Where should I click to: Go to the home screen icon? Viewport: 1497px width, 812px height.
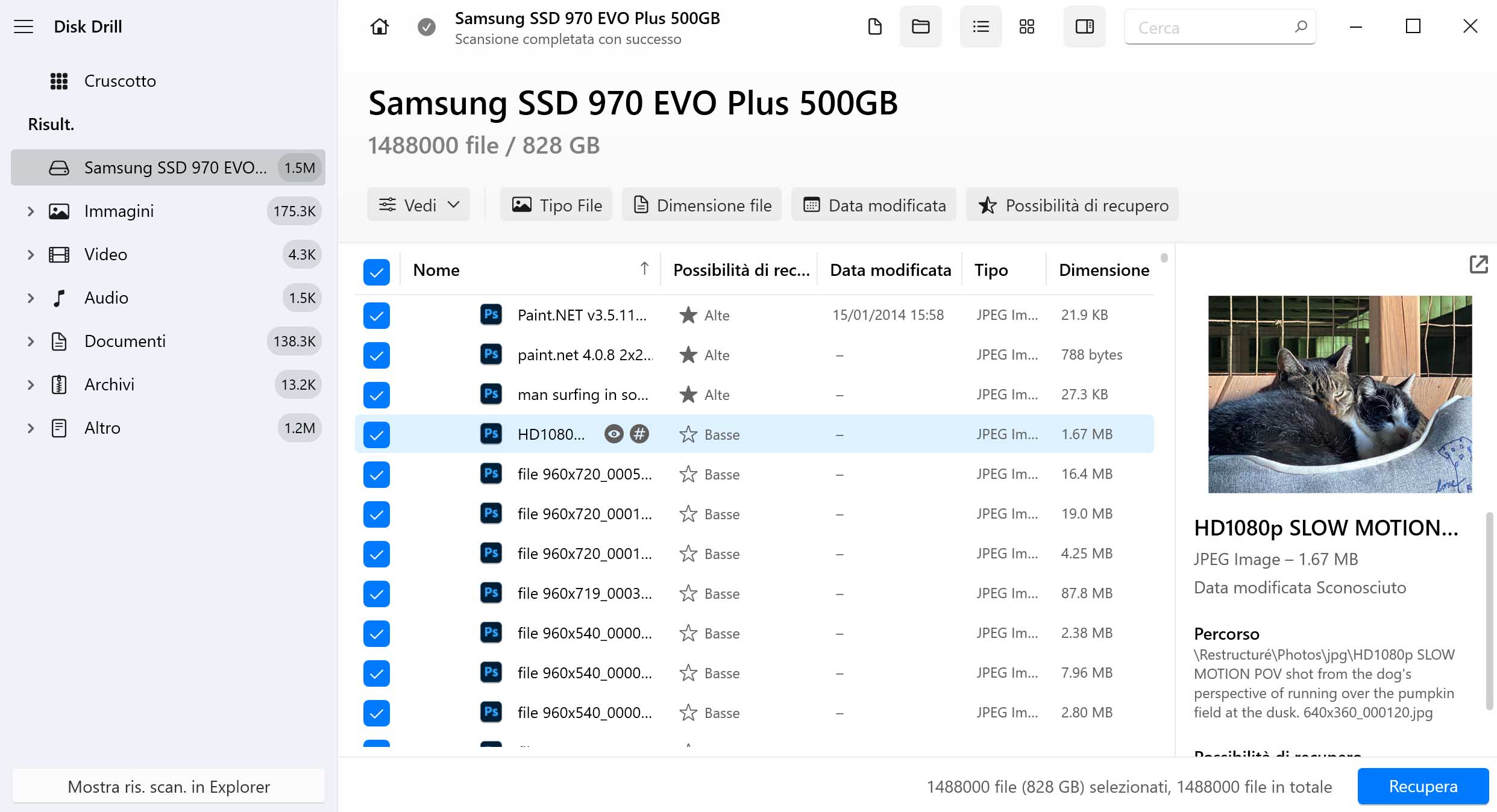tap(379, 27)
